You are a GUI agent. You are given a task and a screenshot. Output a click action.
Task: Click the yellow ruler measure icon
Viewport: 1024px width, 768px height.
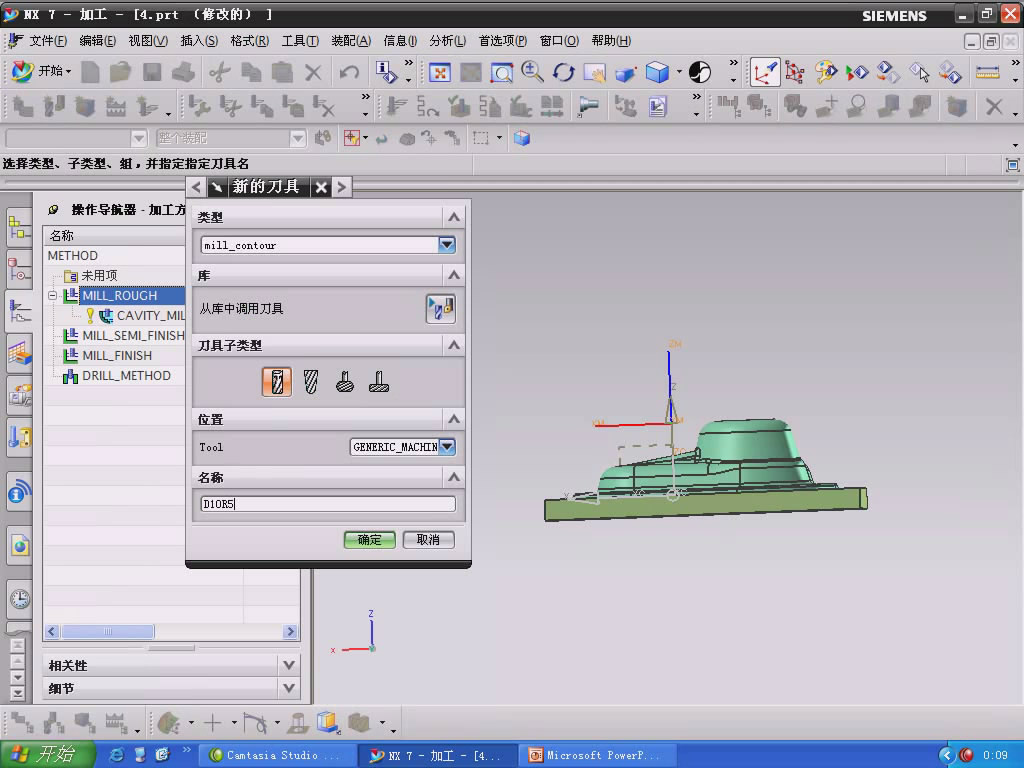tap(987, 72)
